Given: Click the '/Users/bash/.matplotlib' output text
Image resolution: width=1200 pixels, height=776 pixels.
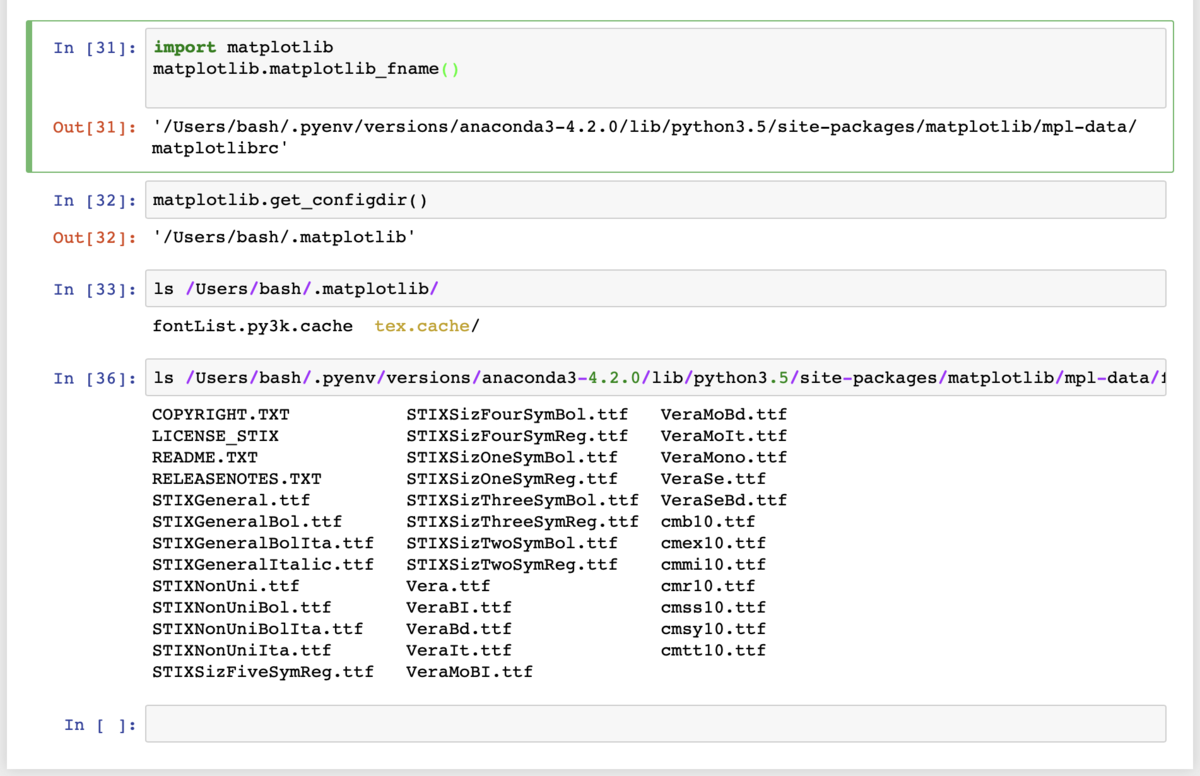Looking at the screenshot, I should pos(283,238).
